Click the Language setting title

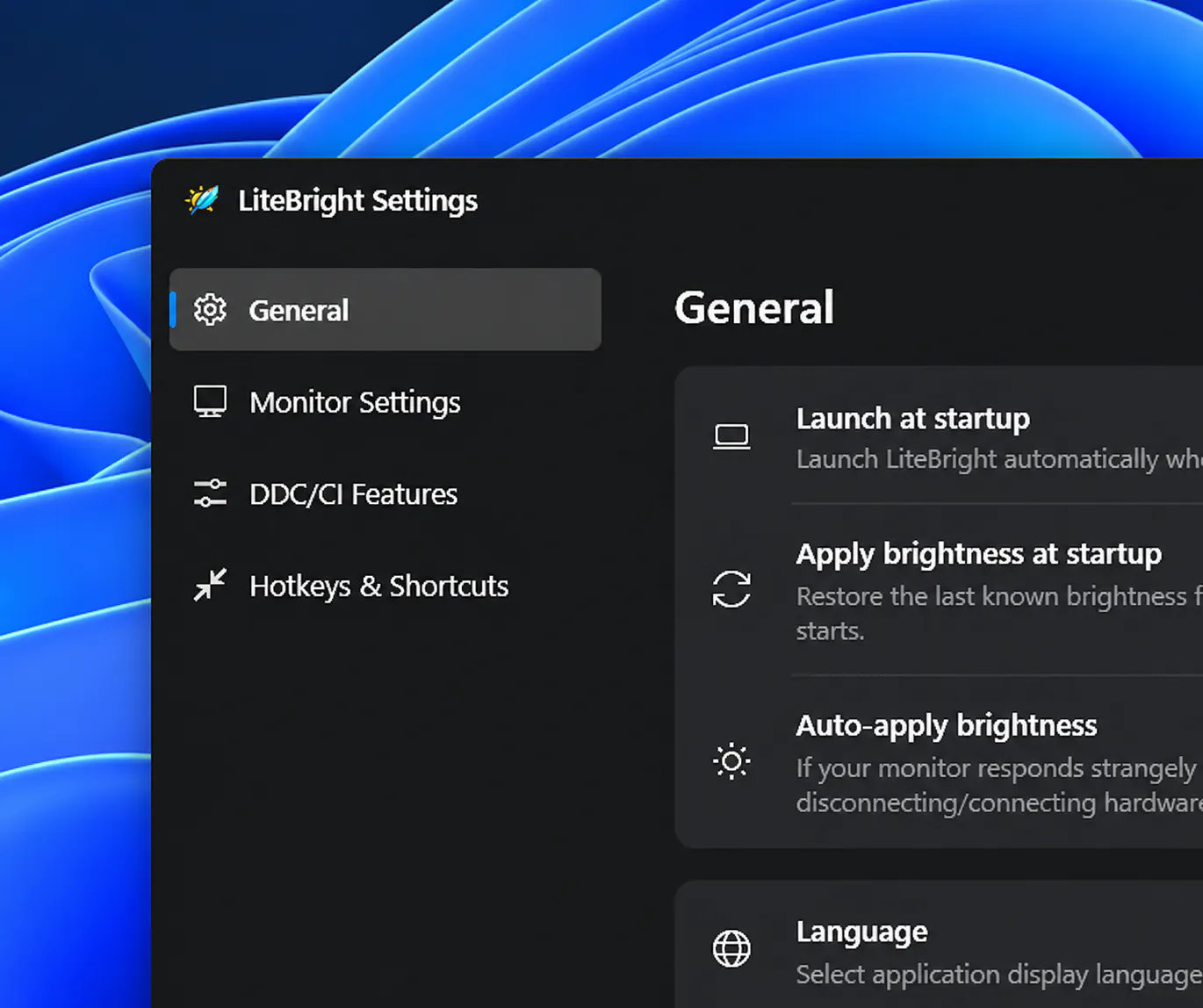pyautogui.click(x=861, y=932)
